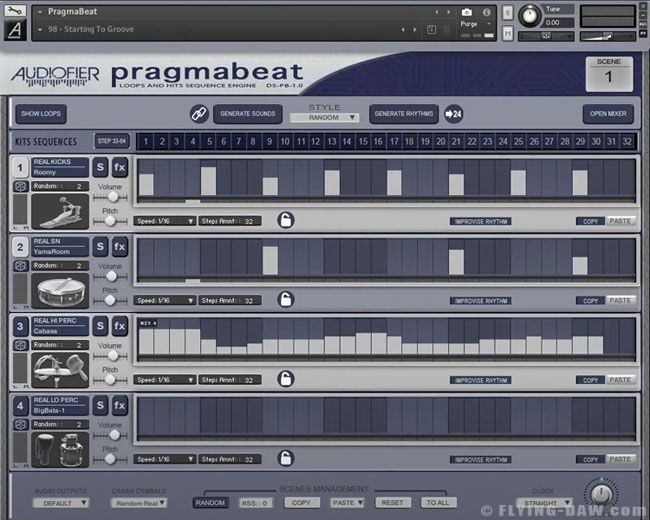The height and width of the screenshot is (520, 650).
Task: Click the snare drum instrument image
Action: pos(60,291)
